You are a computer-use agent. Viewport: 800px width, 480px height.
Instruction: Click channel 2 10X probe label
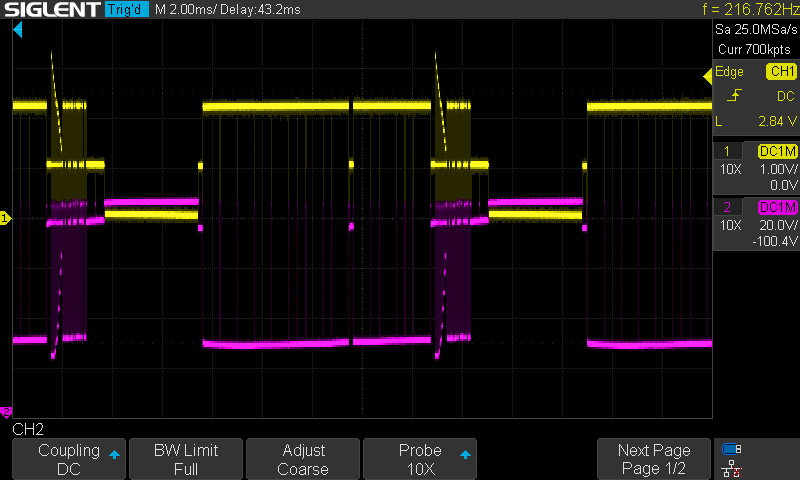point(731,225)
